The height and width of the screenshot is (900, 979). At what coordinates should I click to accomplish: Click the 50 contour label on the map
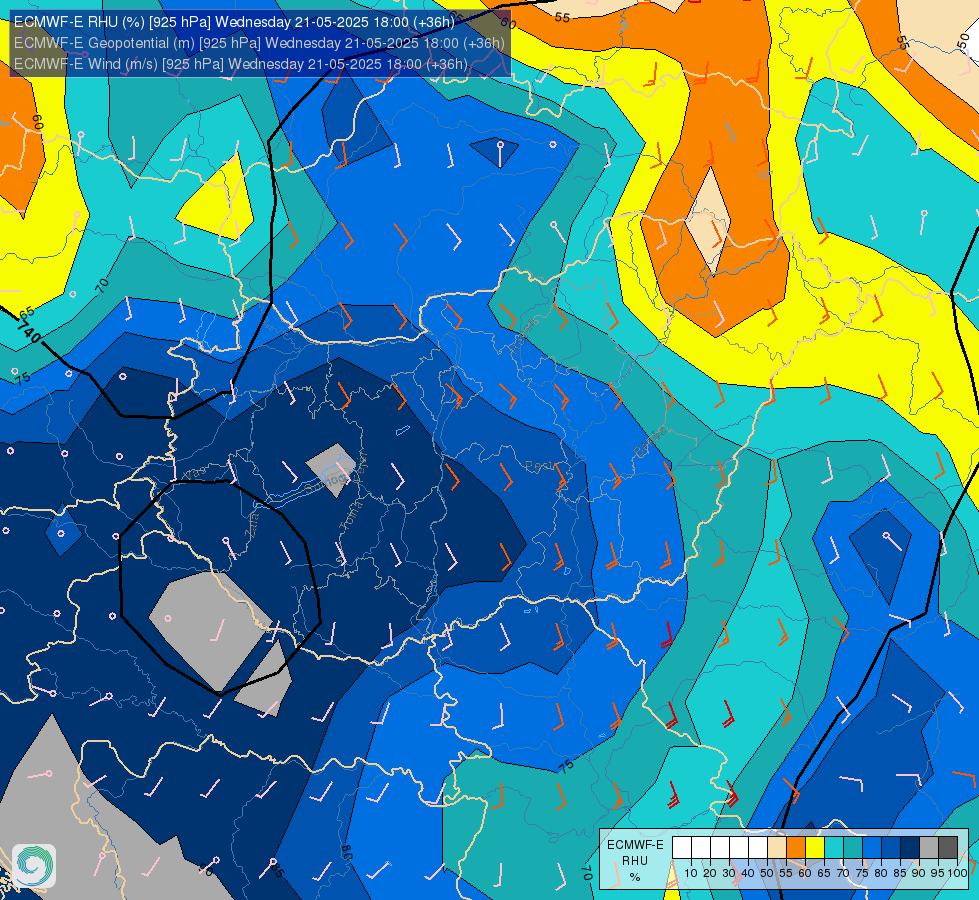963,42
